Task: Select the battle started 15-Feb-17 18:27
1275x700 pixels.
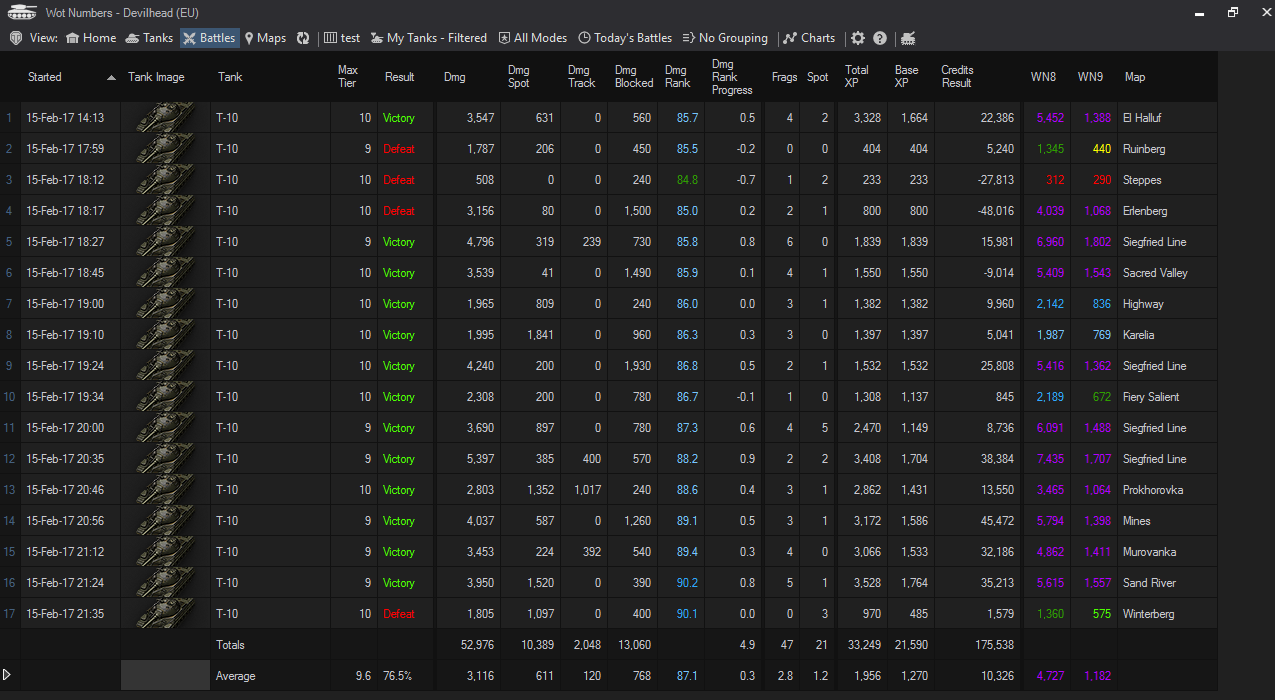Action: click(x=65, y=242)
